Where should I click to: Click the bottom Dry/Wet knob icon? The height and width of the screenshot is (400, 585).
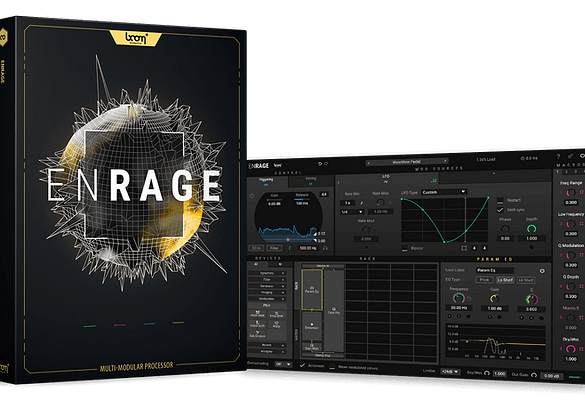(487, 373)
